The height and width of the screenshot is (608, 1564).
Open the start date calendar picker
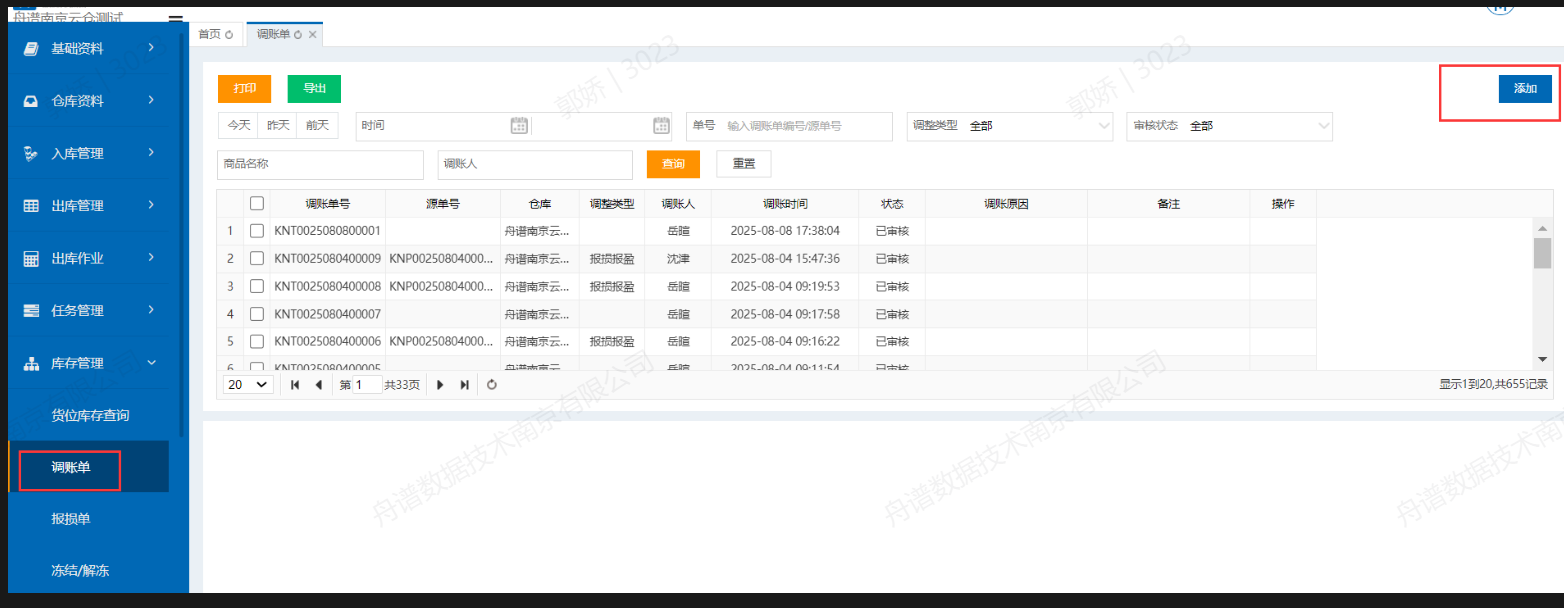519,126
